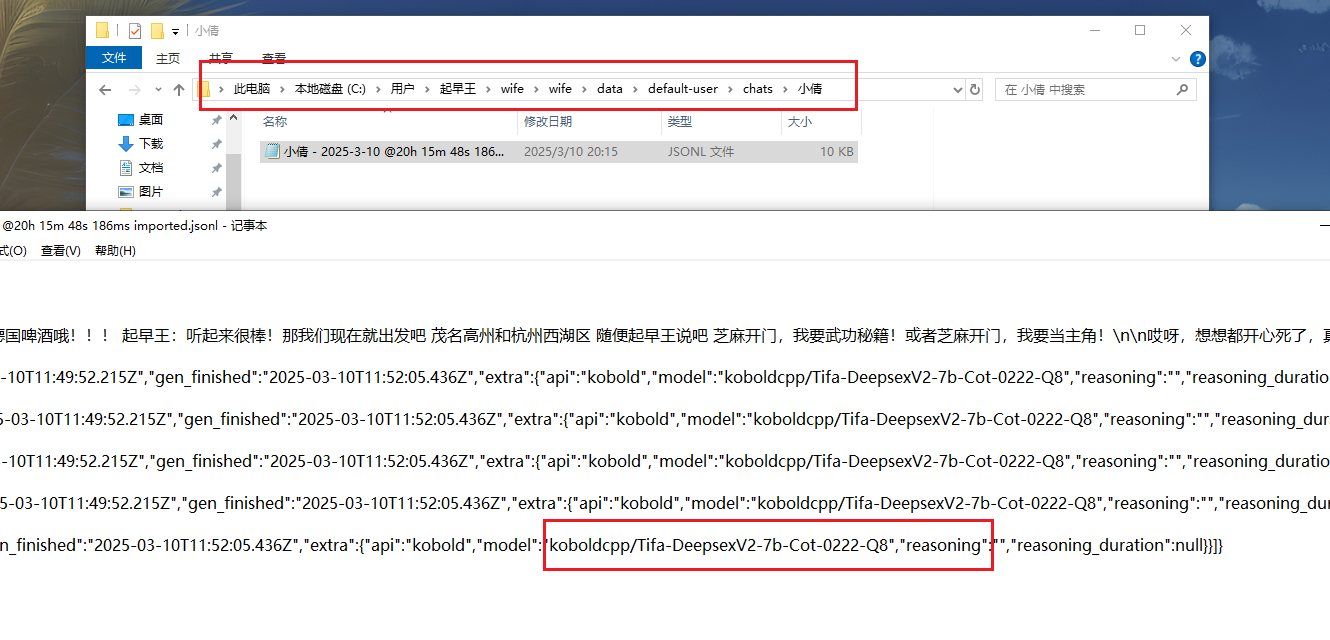Click the New Folder icon in quick access toolbar
The image size is (1330, 640).
157,30
